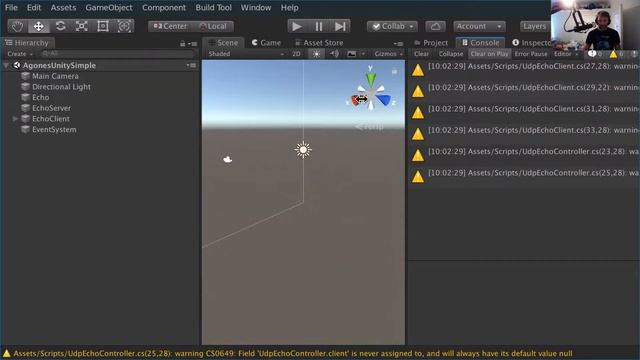This screenshot has height=360, width=640.
Task: Open the Help menu
Action: [x=289, y=7]
